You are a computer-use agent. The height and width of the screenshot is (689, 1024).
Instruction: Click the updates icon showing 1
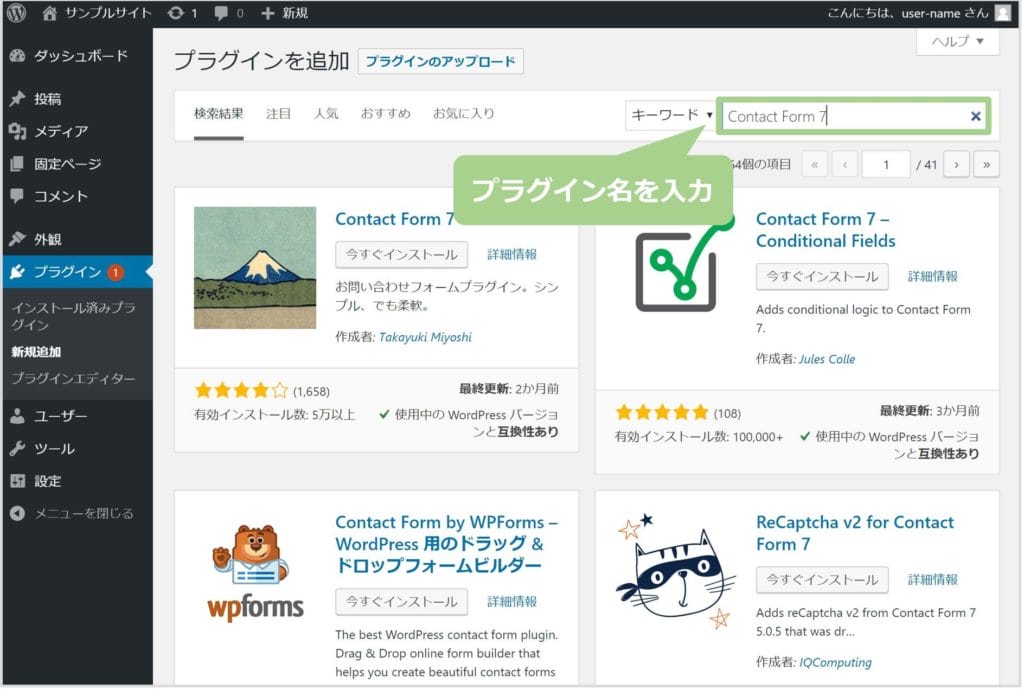(x=175, y=13)
